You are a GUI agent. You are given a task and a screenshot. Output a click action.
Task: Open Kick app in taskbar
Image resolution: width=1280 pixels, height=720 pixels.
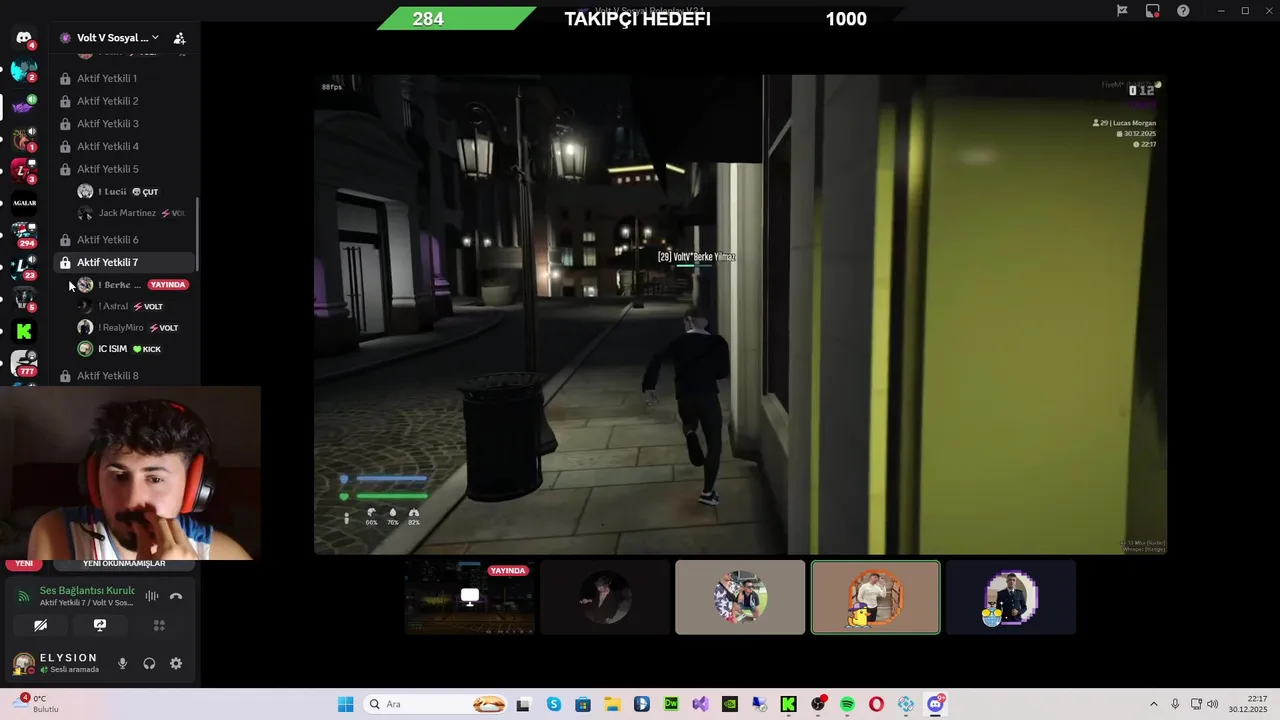[788, 704]
